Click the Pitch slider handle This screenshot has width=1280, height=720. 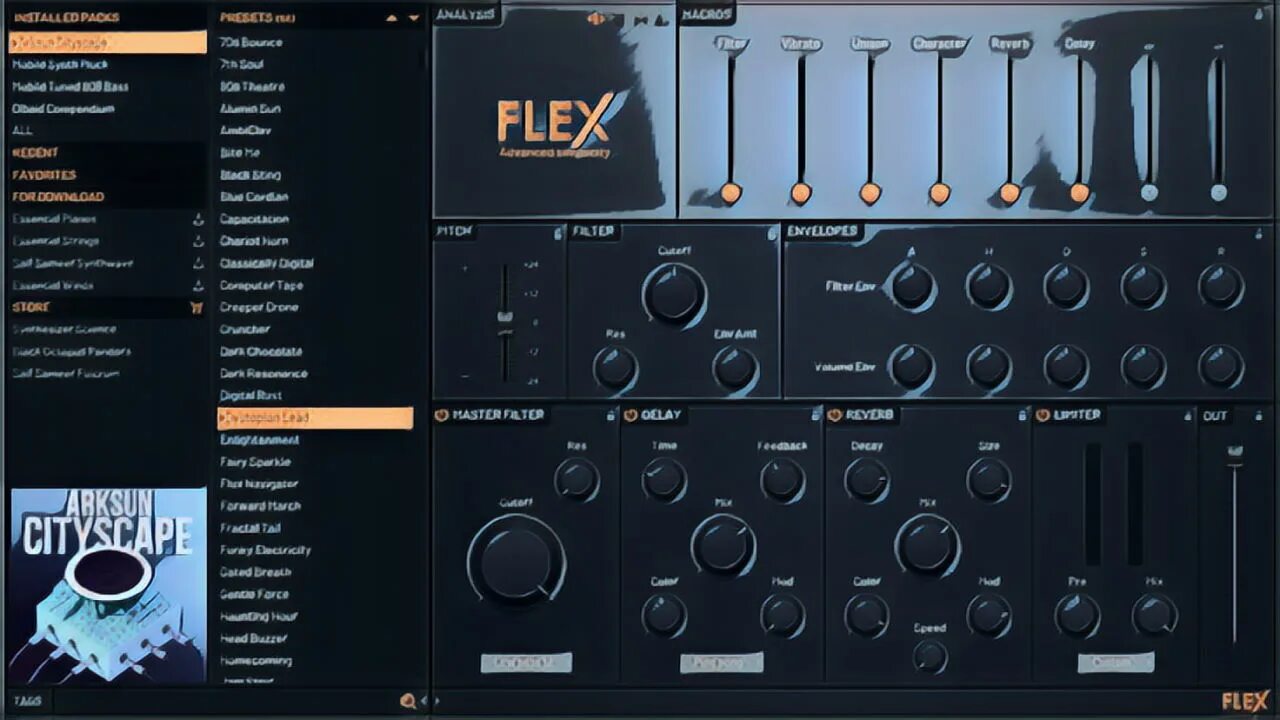[x=505, y=318]
